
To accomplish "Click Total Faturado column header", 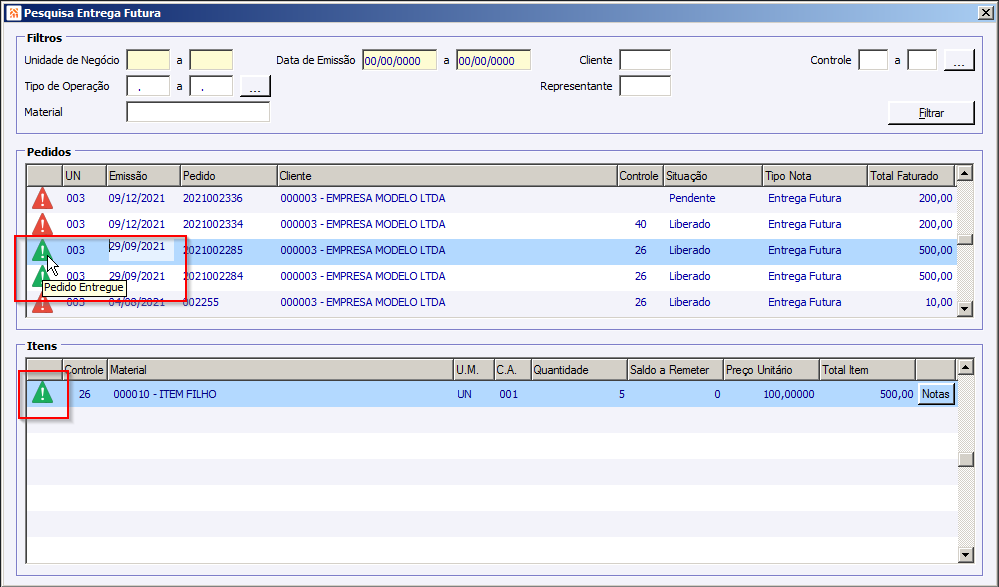I will [x=911, y=176].
